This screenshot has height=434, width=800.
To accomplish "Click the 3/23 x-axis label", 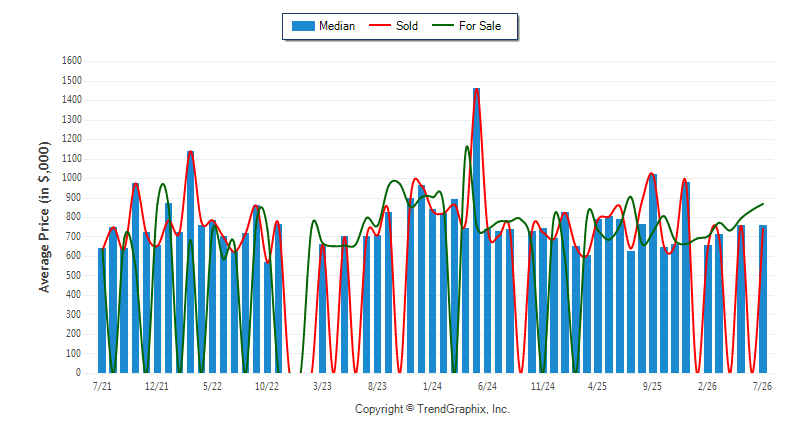I will pyautogui.click(x=322, y=386).
